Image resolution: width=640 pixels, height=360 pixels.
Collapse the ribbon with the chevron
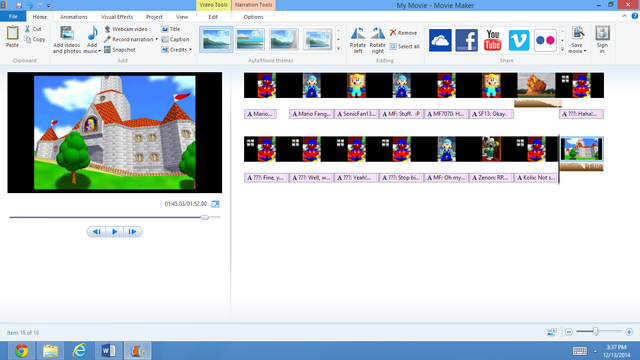[624, 16]
